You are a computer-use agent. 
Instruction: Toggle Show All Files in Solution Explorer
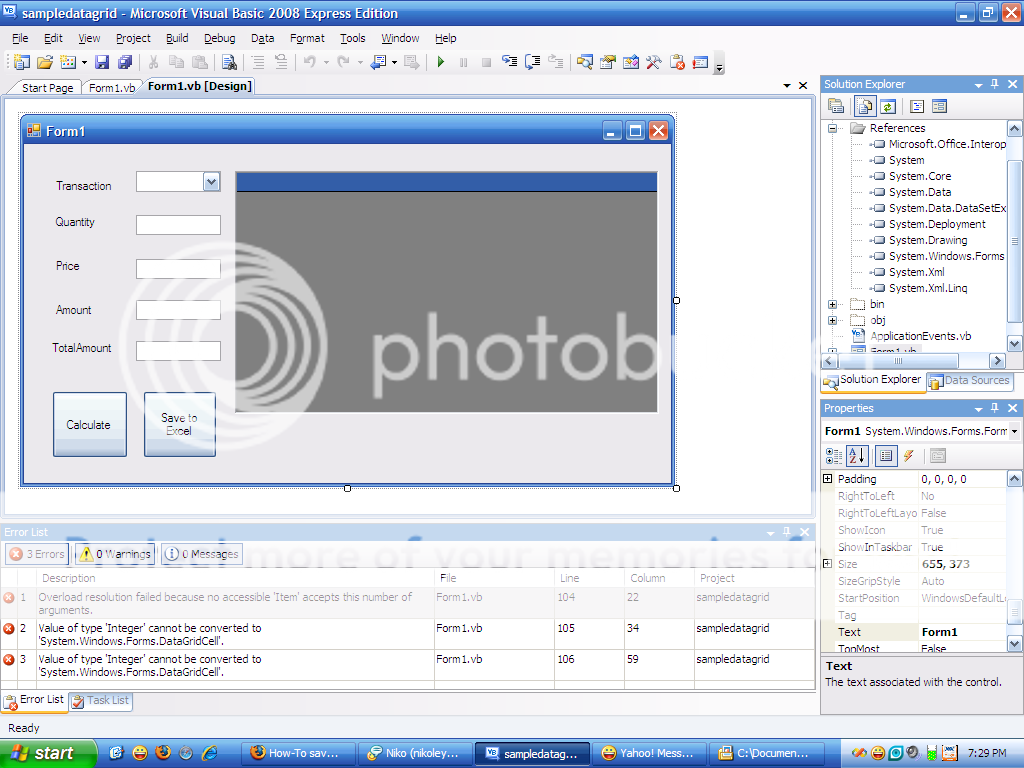click(865, 106)
